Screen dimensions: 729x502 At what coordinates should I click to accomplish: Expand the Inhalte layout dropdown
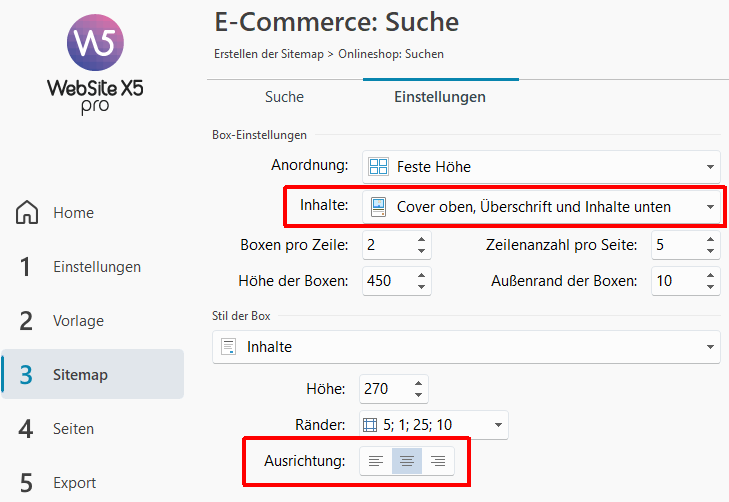click(x=709, y=207)
